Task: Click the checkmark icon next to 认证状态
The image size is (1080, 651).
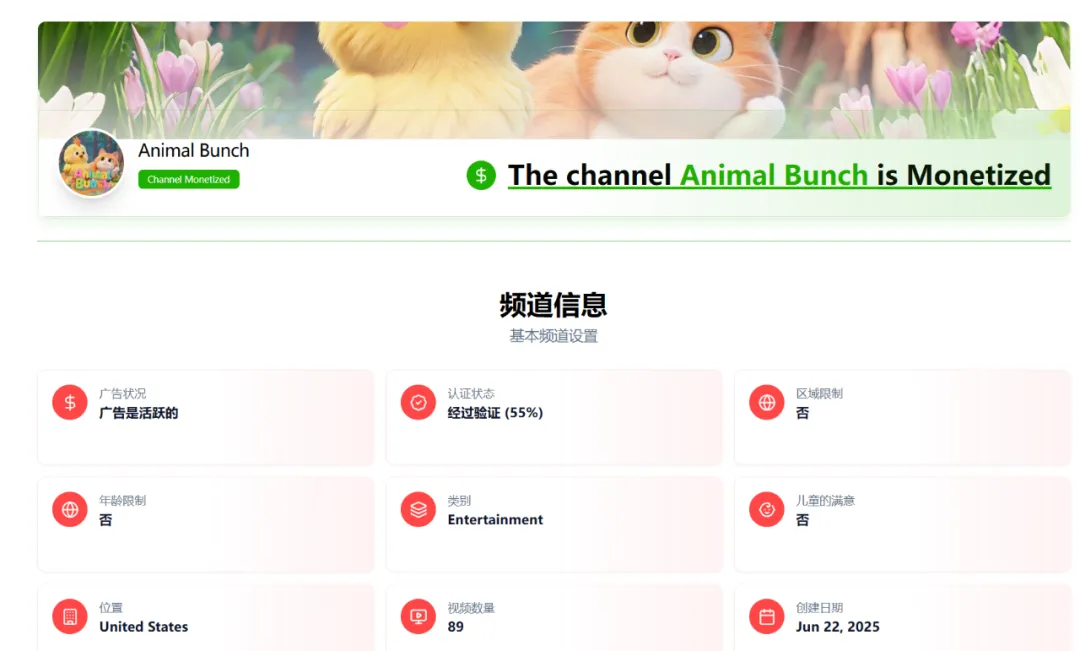Action: coord(417,403)
